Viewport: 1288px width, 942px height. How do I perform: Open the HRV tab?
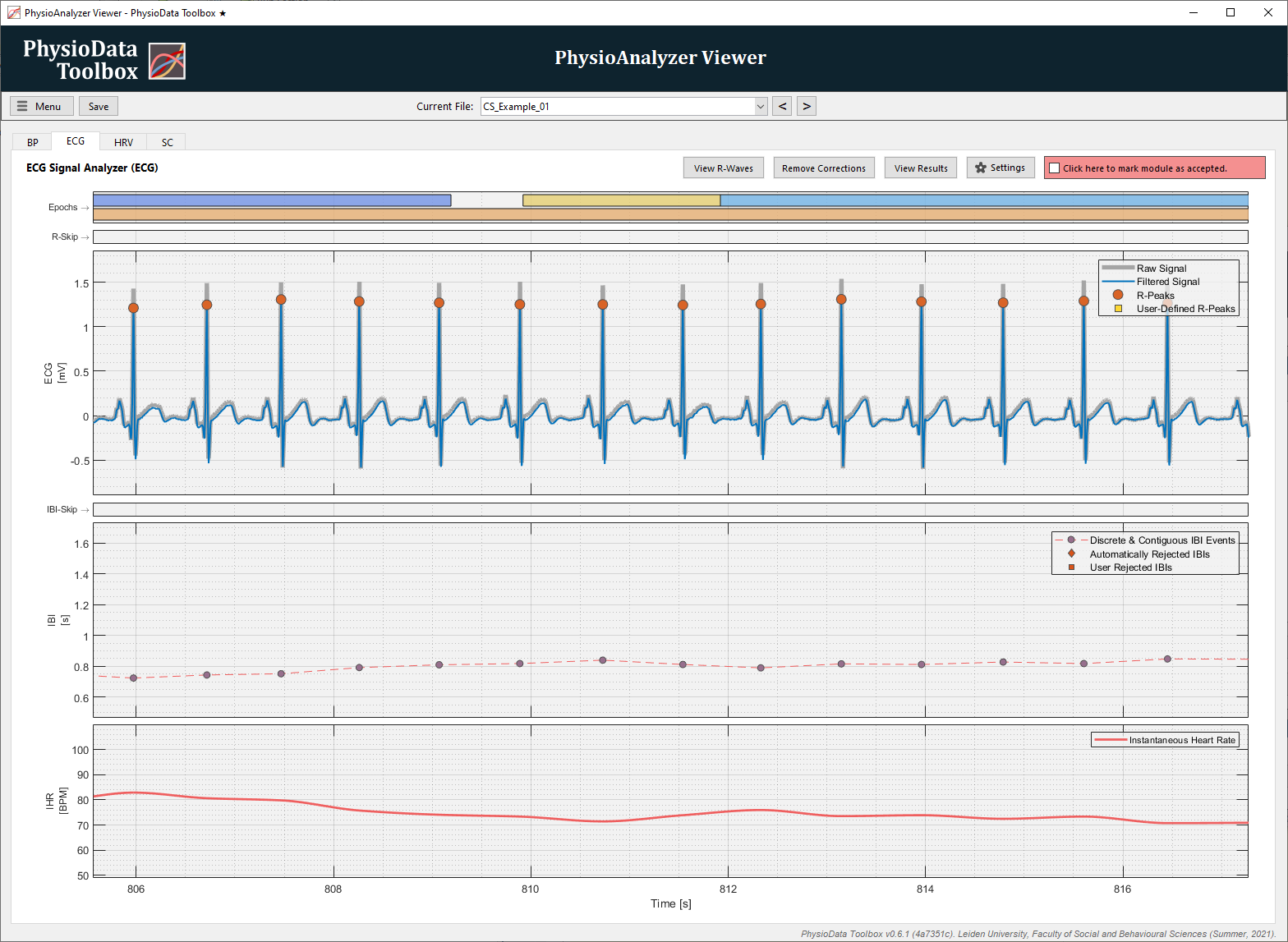[123, 142]
